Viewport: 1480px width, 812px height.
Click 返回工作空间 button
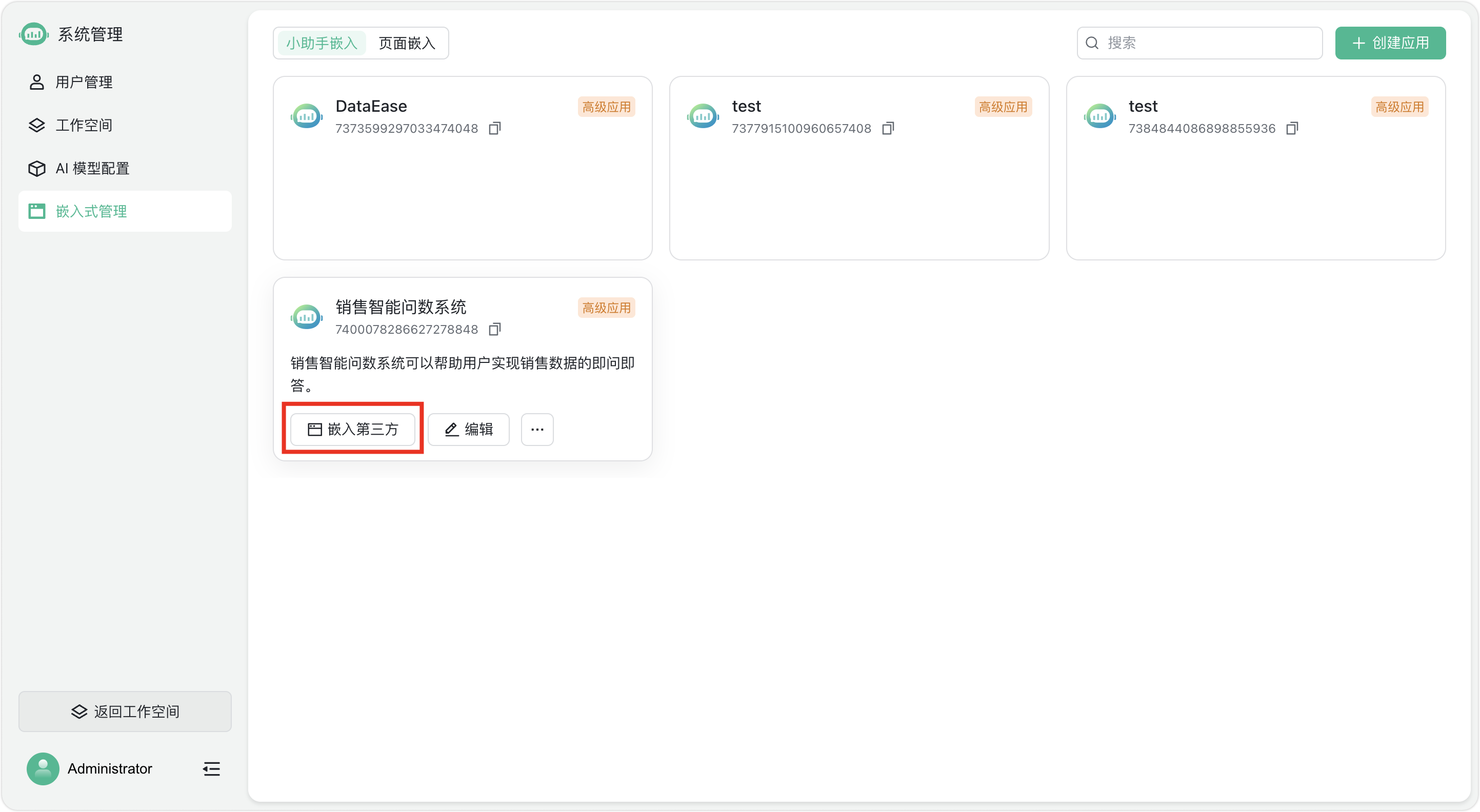[x=125, y=712]
